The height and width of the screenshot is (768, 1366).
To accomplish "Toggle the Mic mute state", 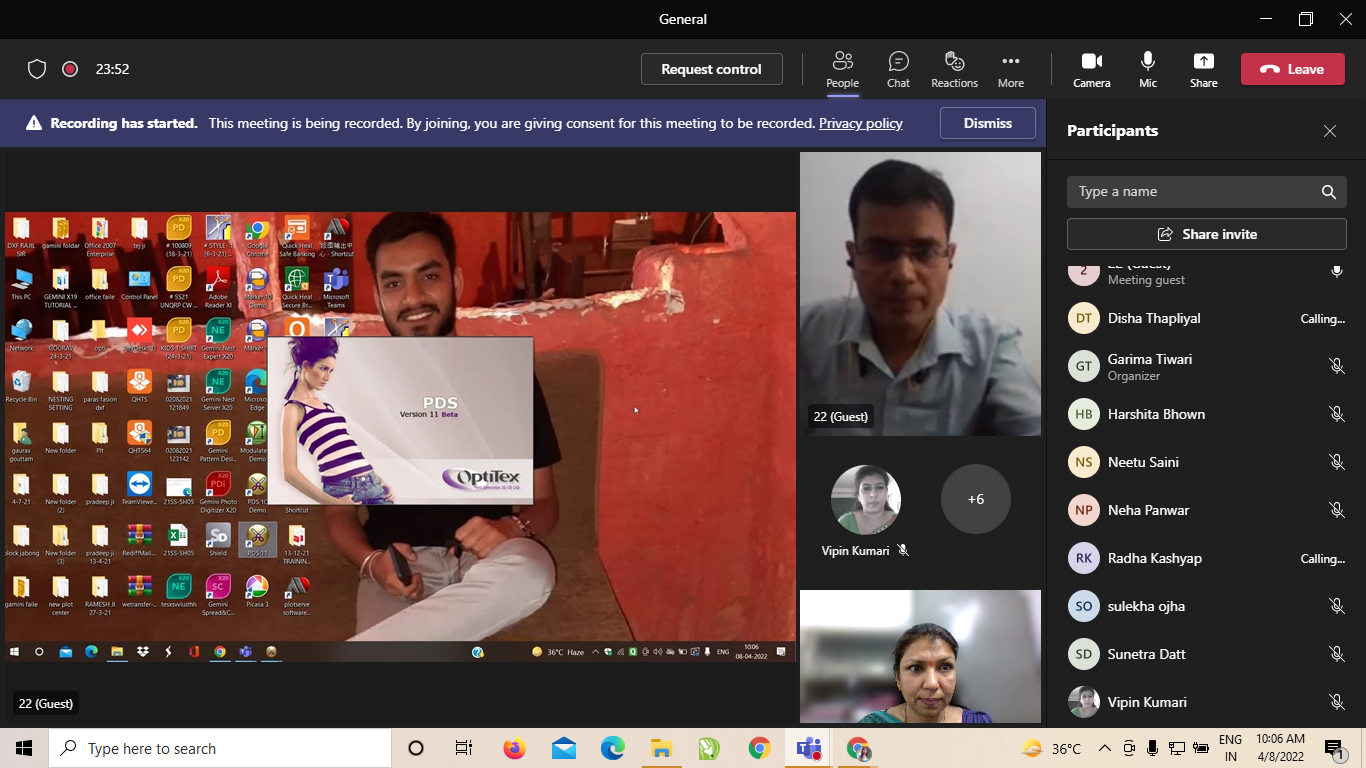I will tap(1147, 69).
